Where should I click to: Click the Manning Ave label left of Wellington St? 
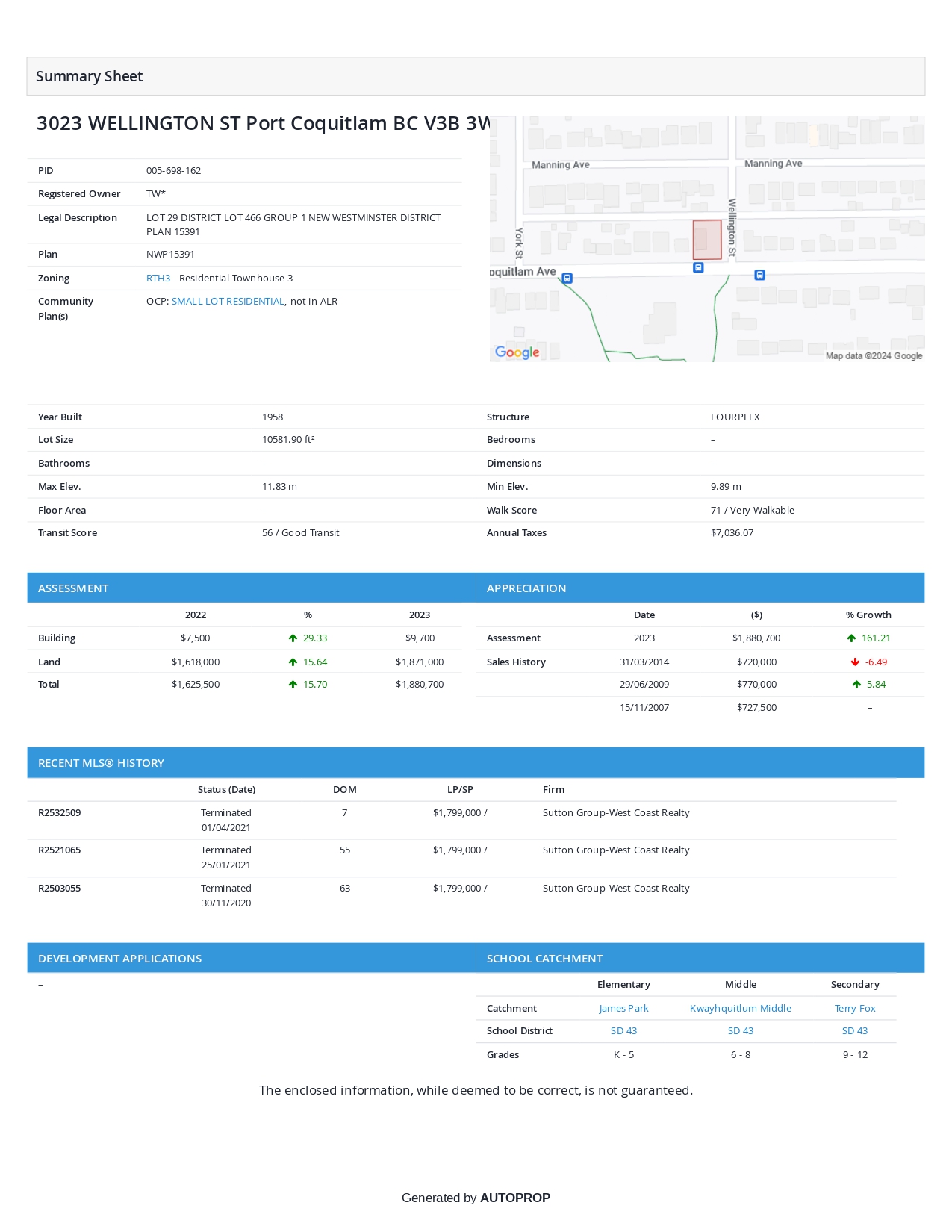point(561,165)
